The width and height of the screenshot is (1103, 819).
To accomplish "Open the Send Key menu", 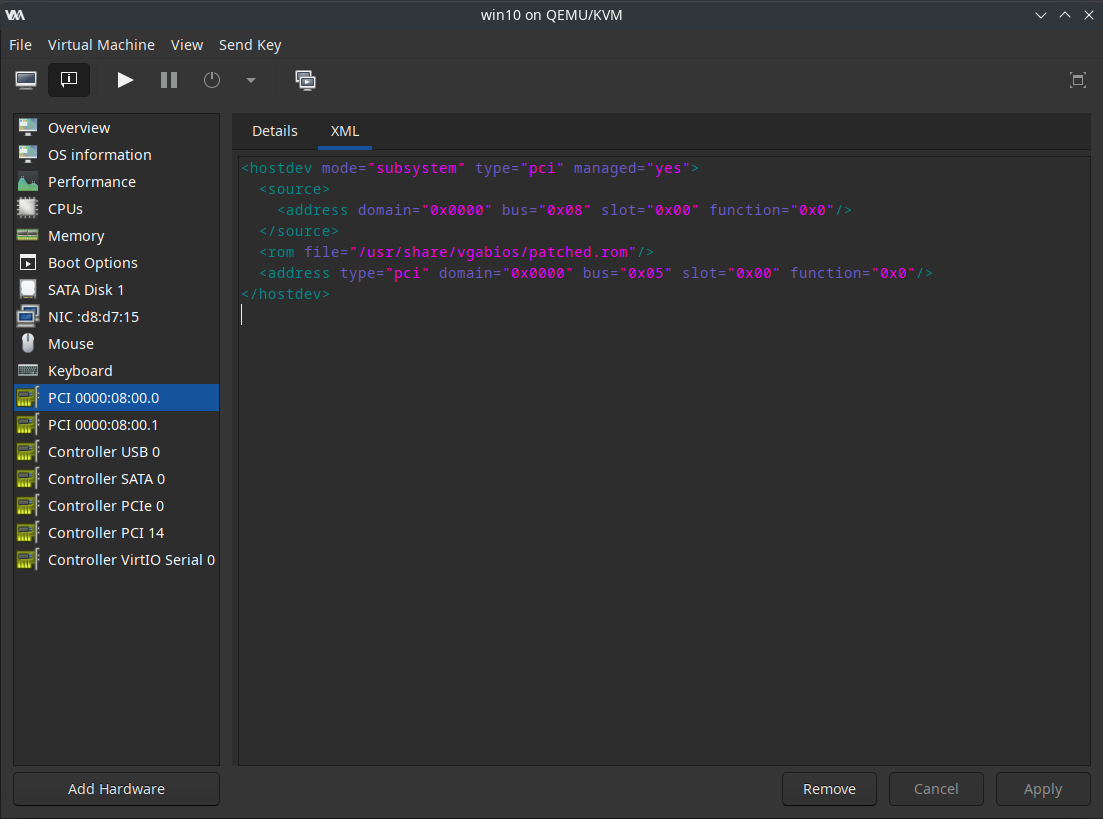I will point(250,45).
